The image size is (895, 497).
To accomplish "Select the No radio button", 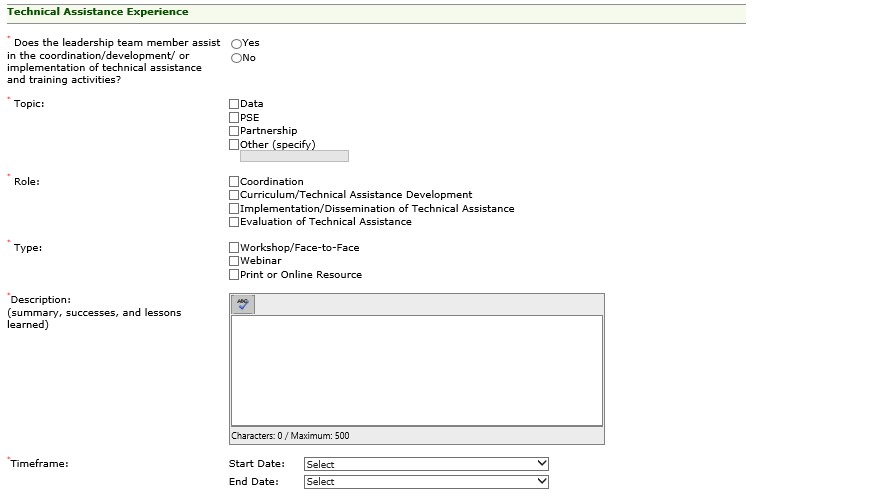I will pos(236,58).
